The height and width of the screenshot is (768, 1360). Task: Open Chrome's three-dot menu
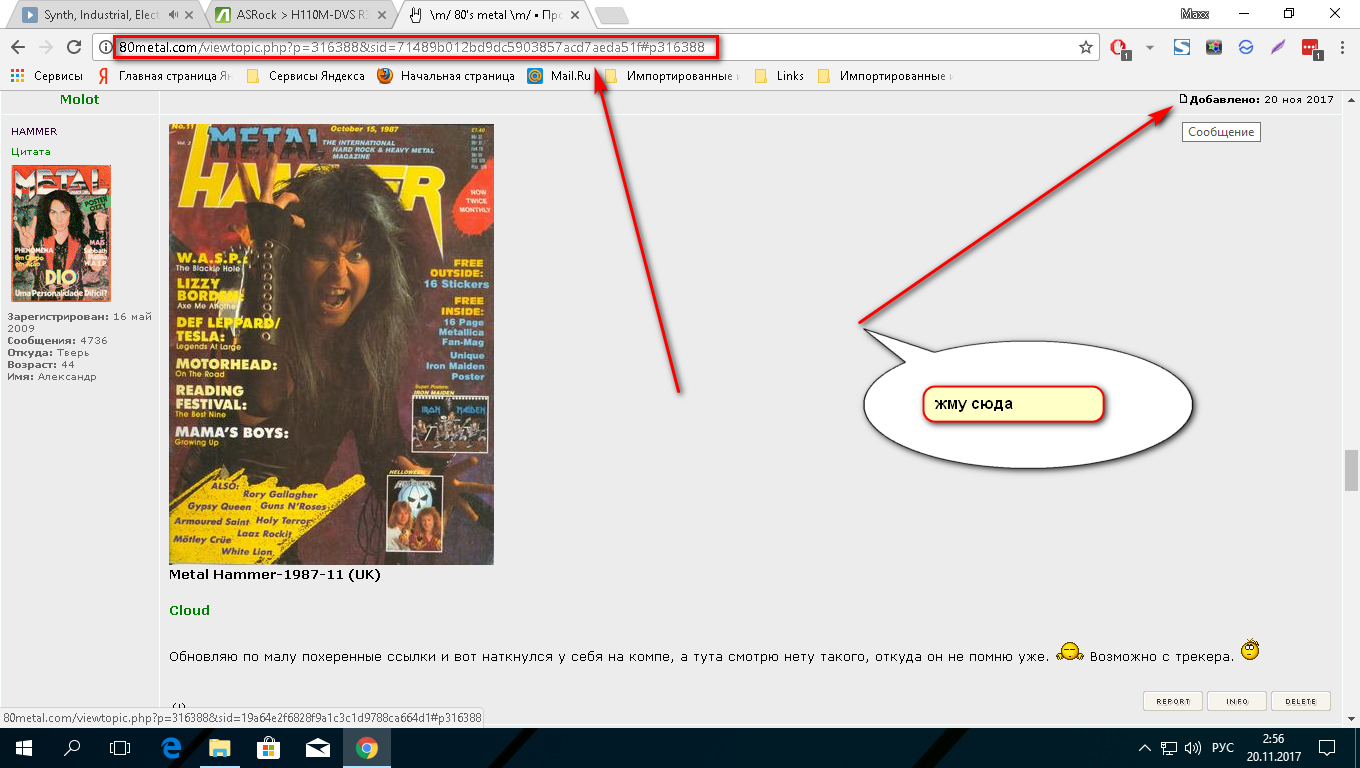click(x=1343, y=47)
